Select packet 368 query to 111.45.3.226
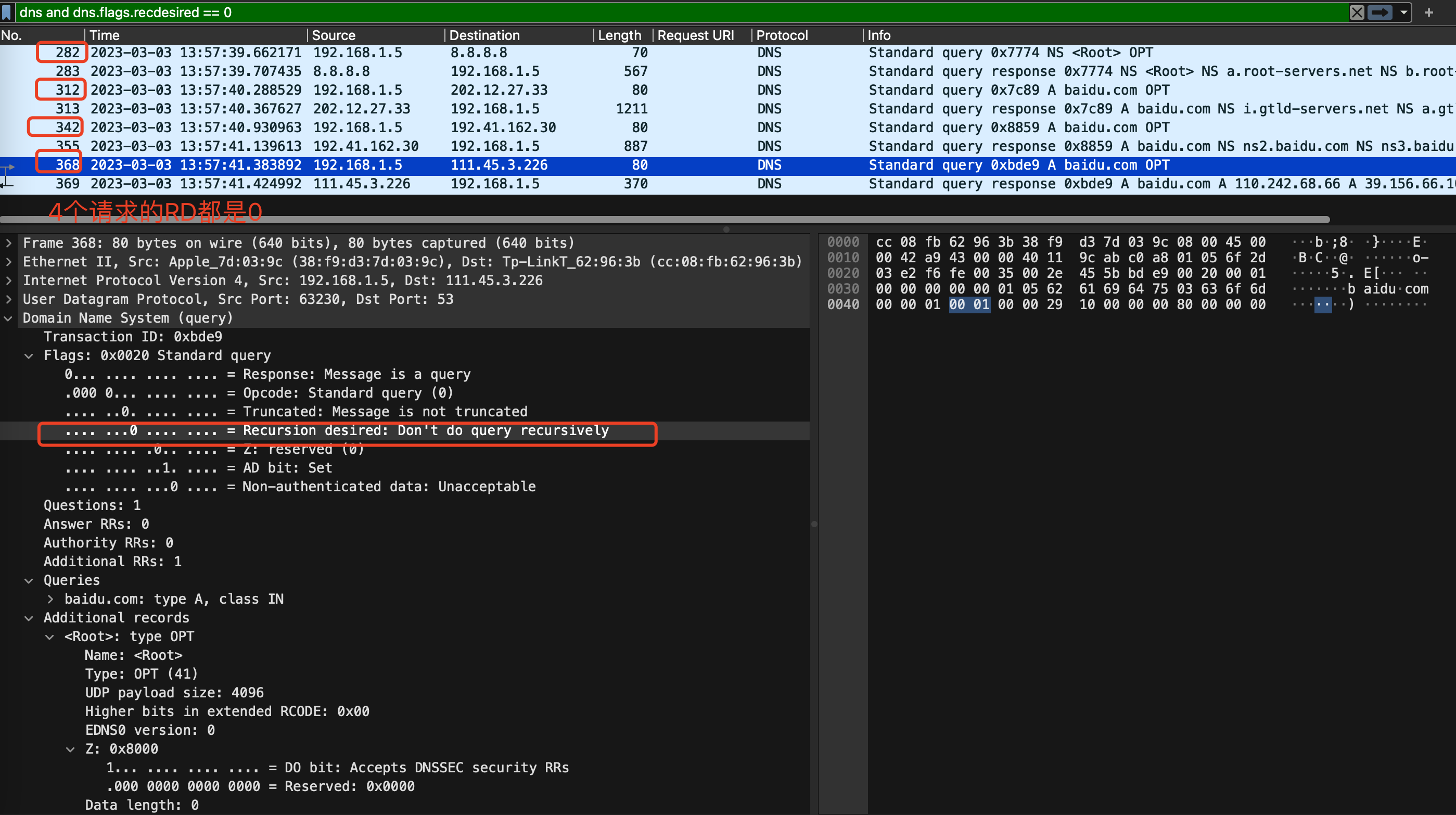Screen dimensions: 1456x815 tap(728, 165)
